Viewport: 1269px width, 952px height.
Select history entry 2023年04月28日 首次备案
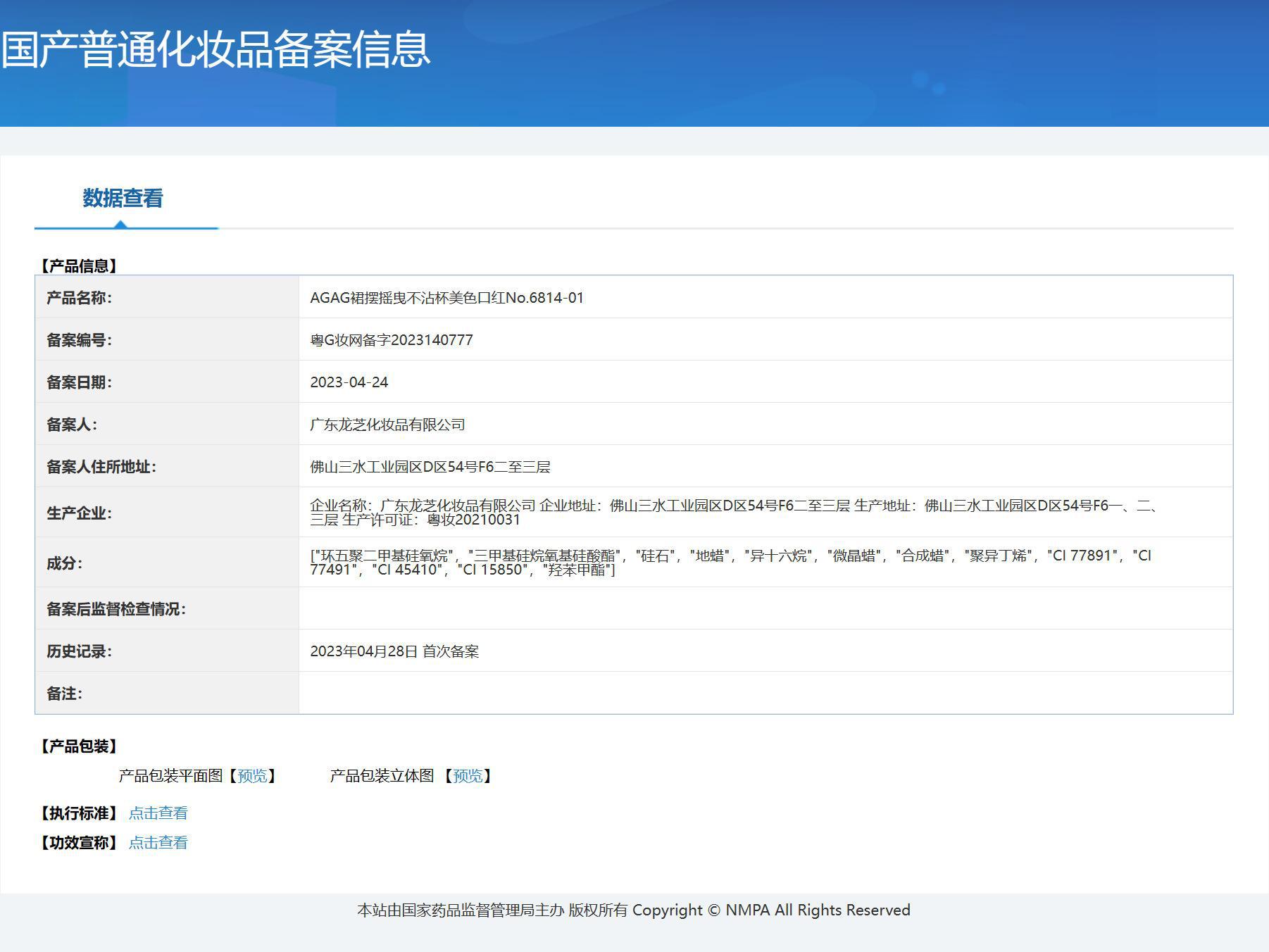pos(394,651)
